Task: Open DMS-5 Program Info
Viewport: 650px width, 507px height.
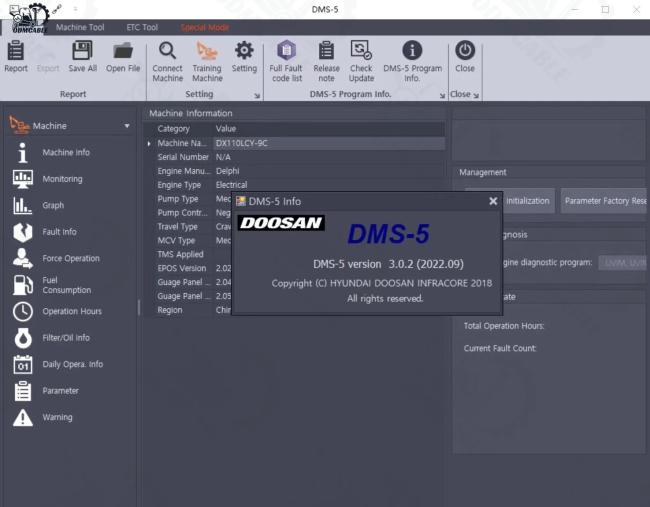Action: click(412, 61)
